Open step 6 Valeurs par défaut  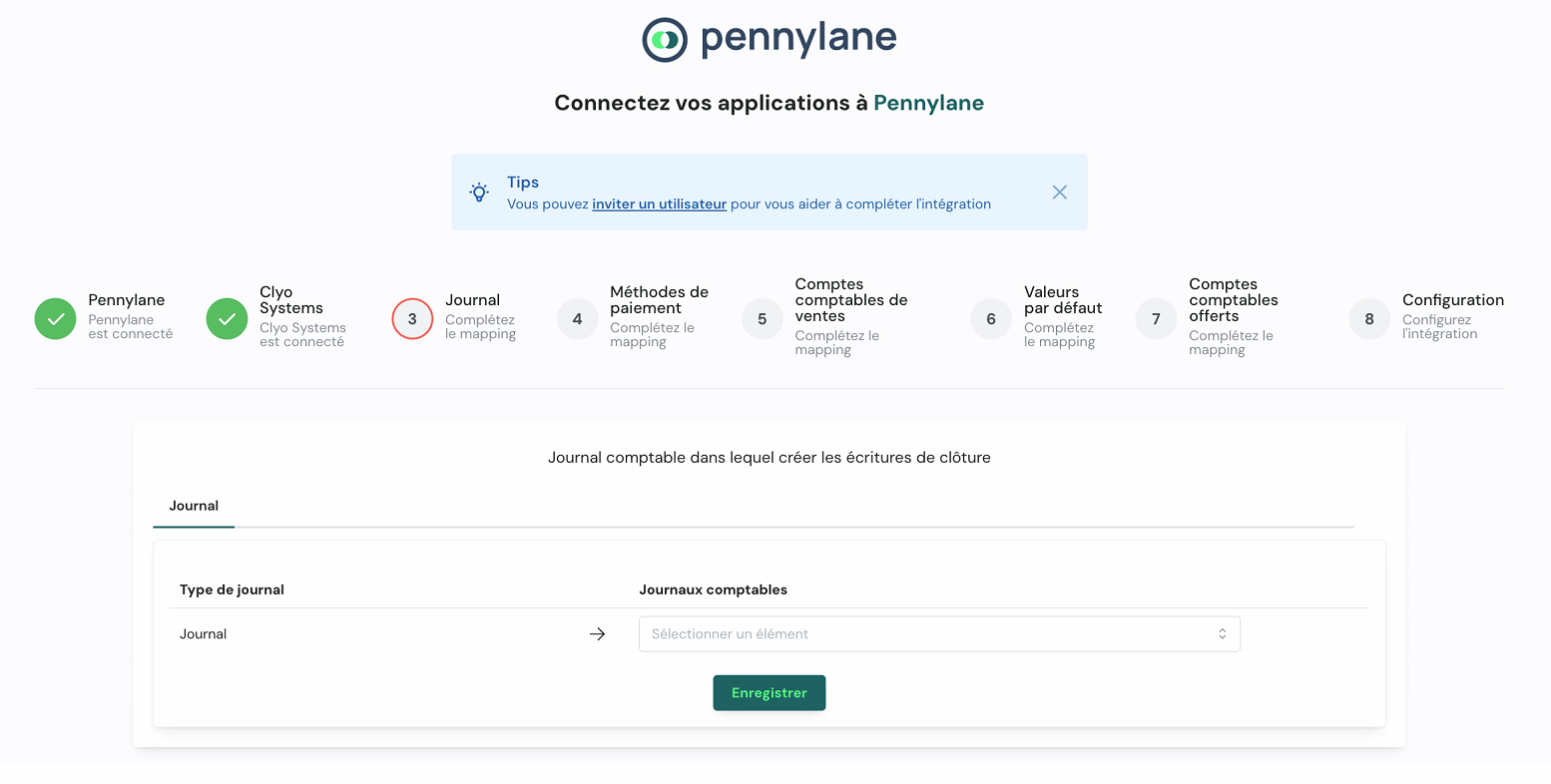991,319
